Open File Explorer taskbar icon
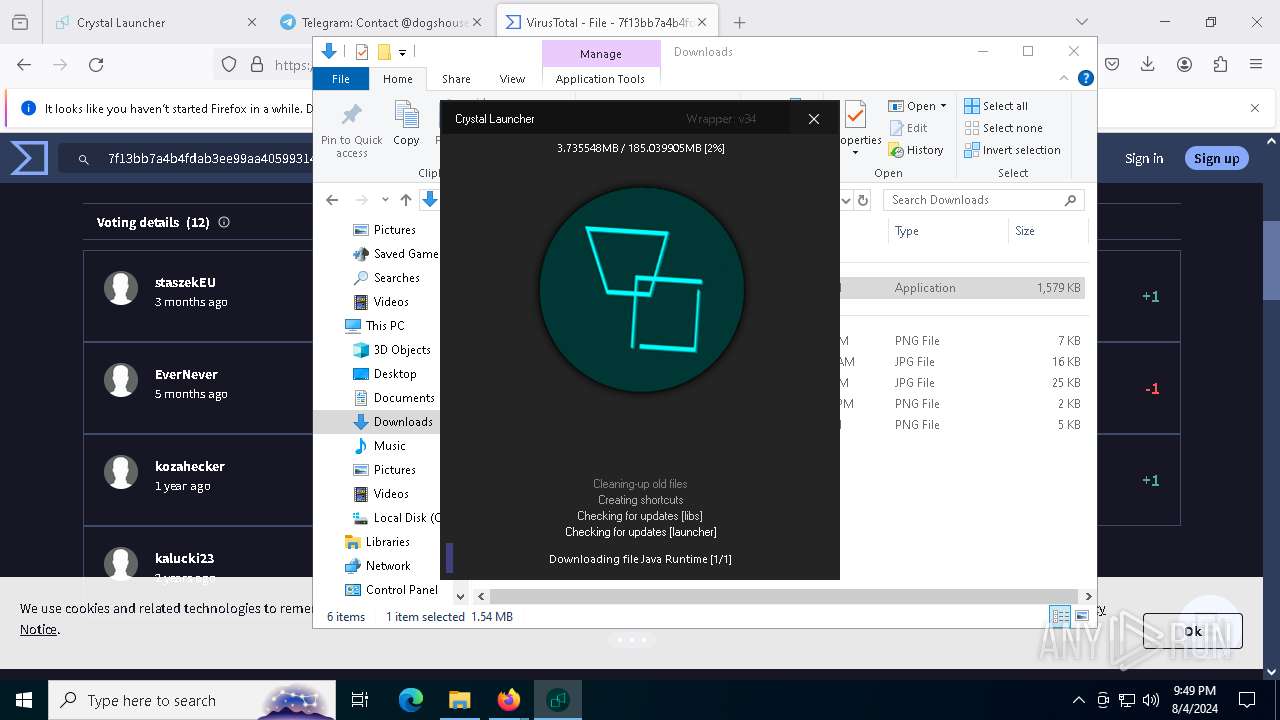Screen dimensions: 1280x720 pyautogui.click(x=460, y=700)
